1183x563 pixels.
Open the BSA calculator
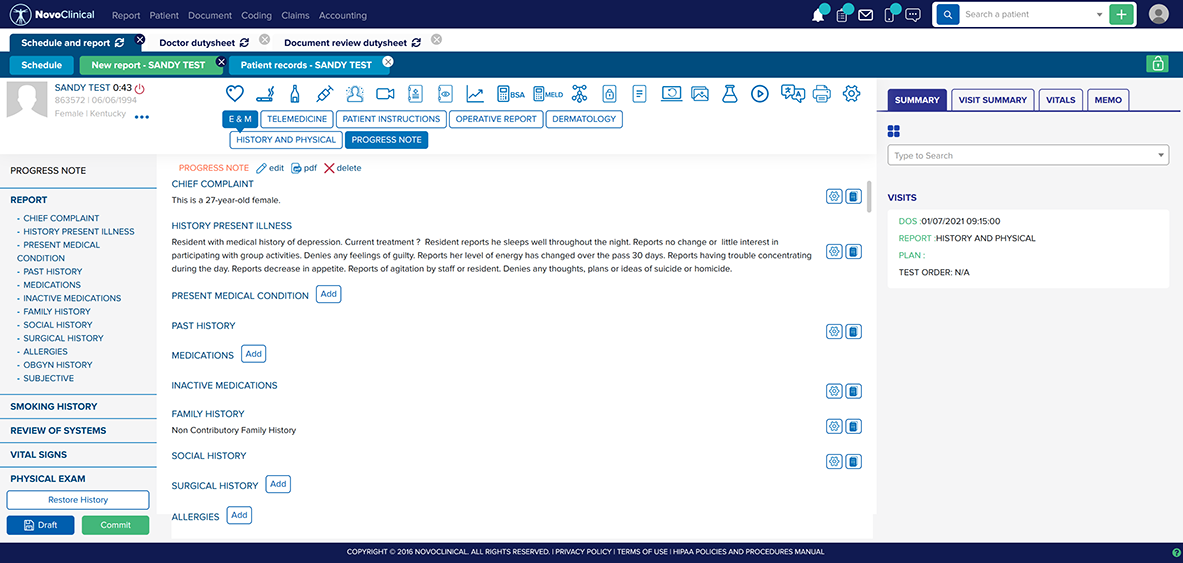pyautogui.click(x=509, y=94)
